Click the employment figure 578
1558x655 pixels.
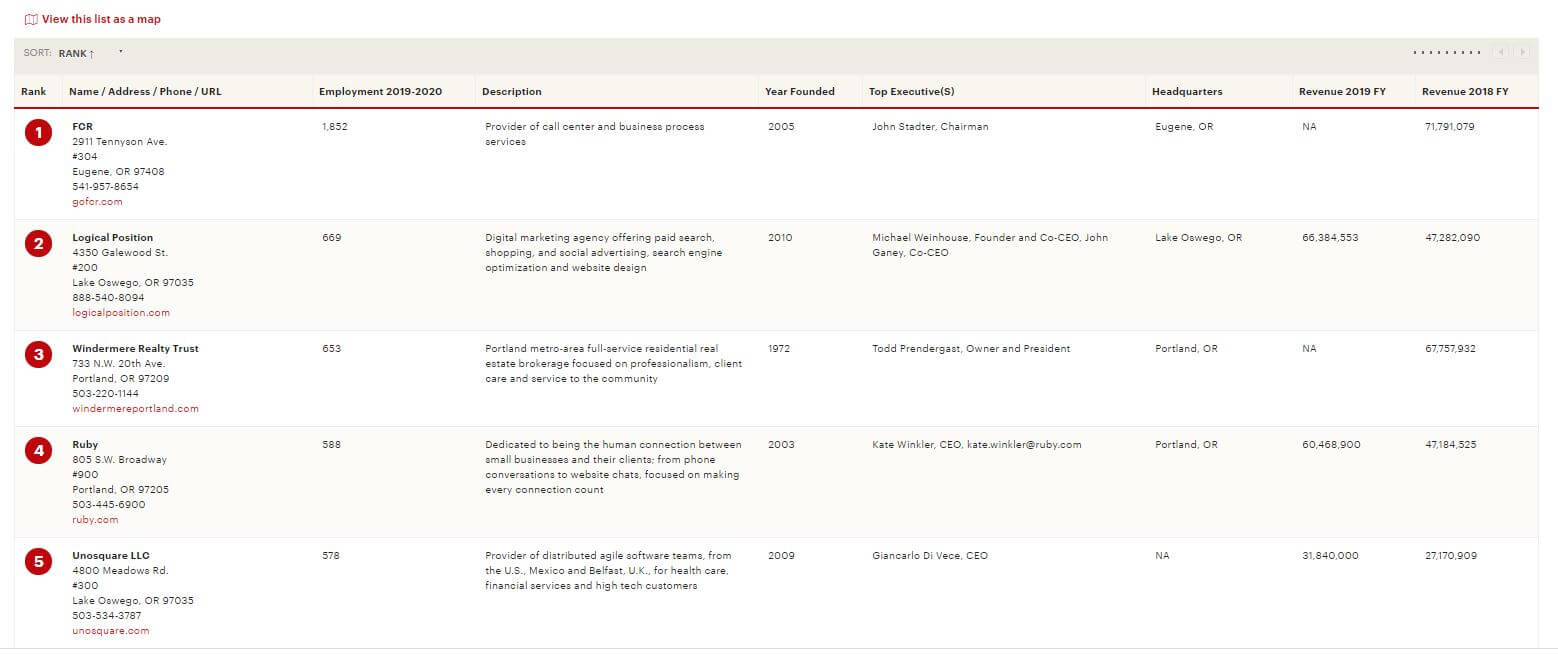coord(332,556)
